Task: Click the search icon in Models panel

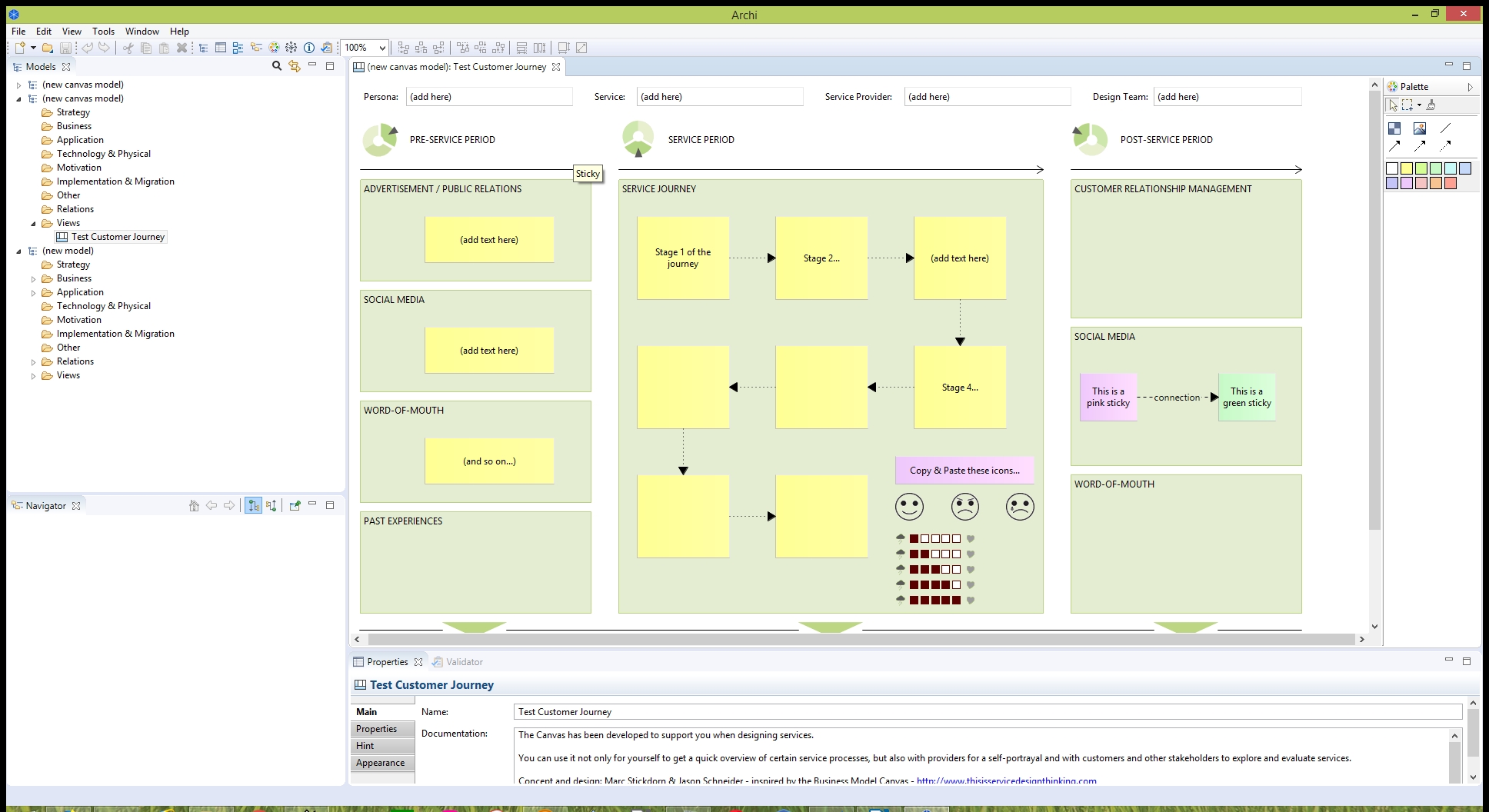Action: pyautogui.click(x=277, y=67)
